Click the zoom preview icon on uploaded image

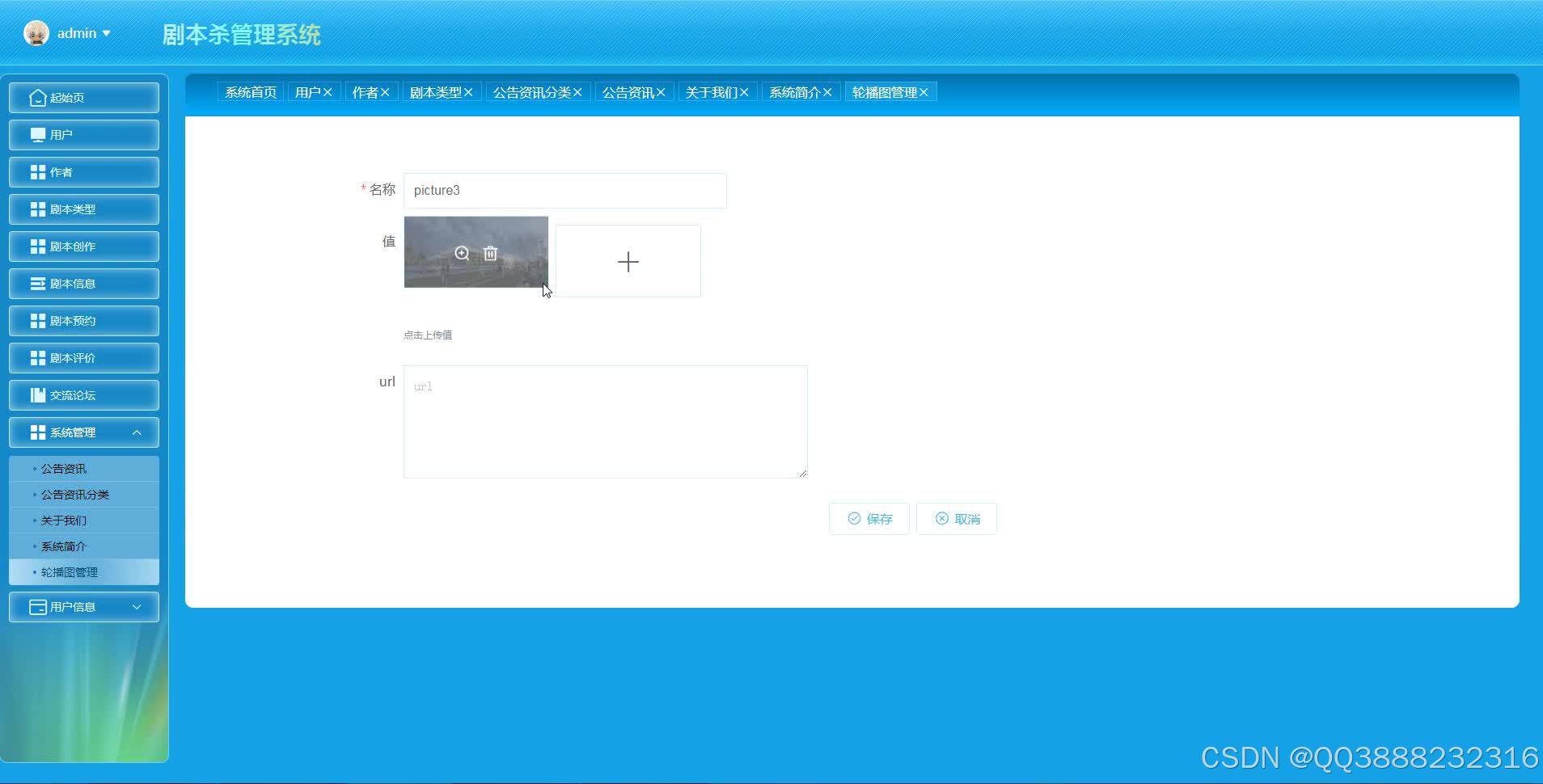(462, 253)
